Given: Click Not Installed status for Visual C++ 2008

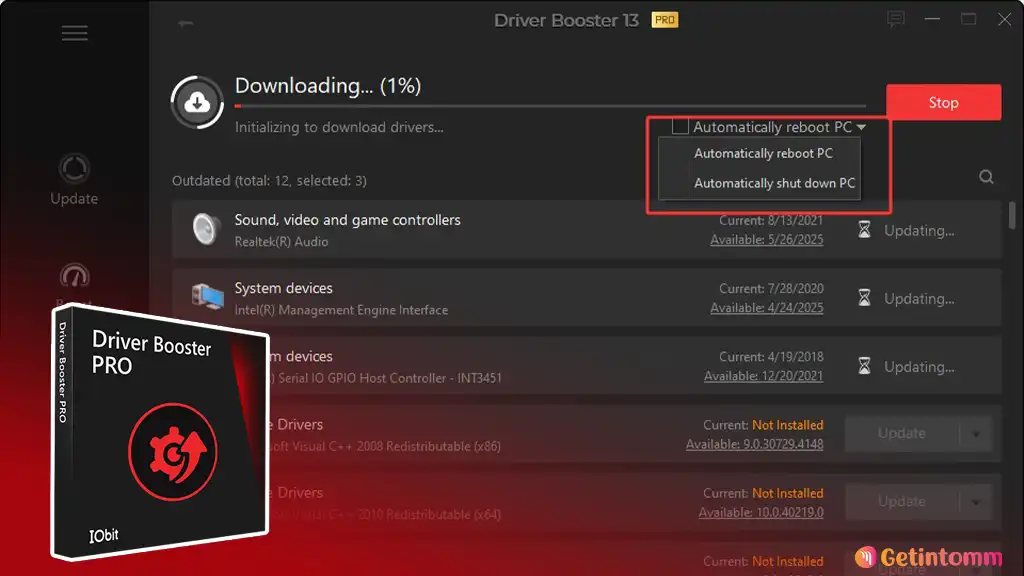Looking at the screenshot, I should point(788,425).
